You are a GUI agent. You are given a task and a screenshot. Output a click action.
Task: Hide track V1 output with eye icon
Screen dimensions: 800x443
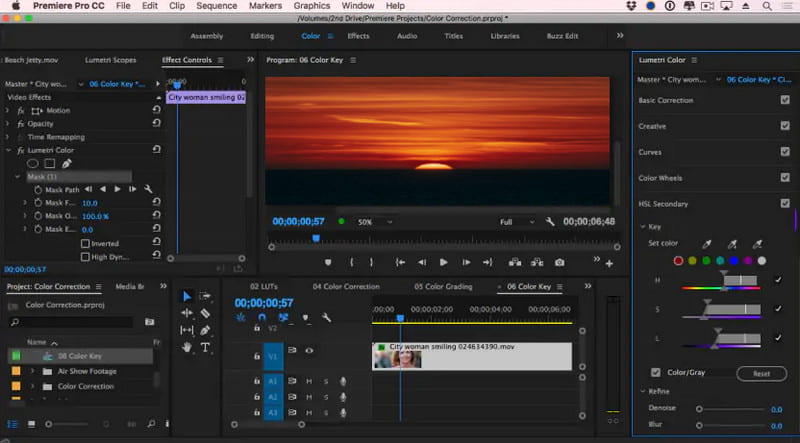[x=309, y=350]
